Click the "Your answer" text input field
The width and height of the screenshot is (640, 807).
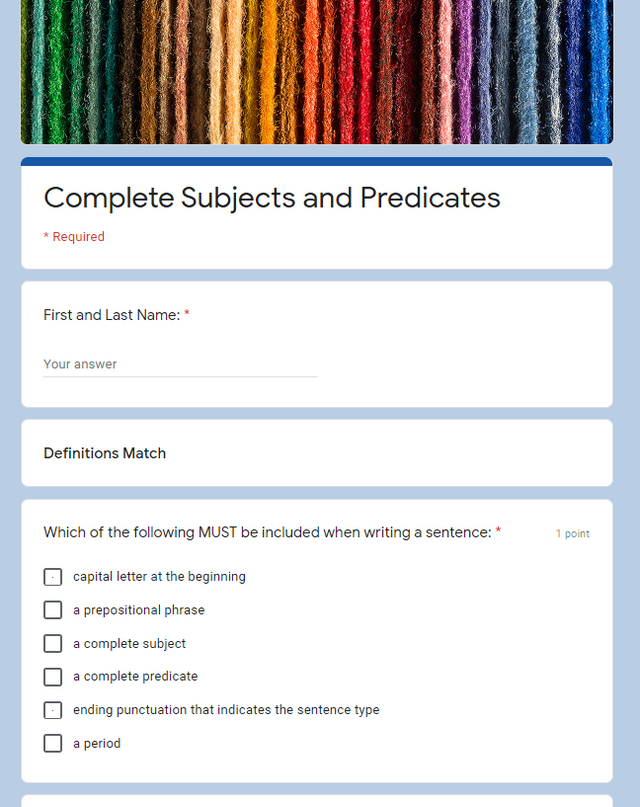point(150,364)
